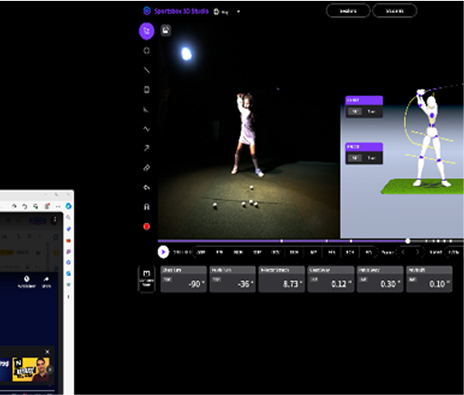
Task: Select the rectangle shape tool in sidebar
Action: [x=146, y=90]
